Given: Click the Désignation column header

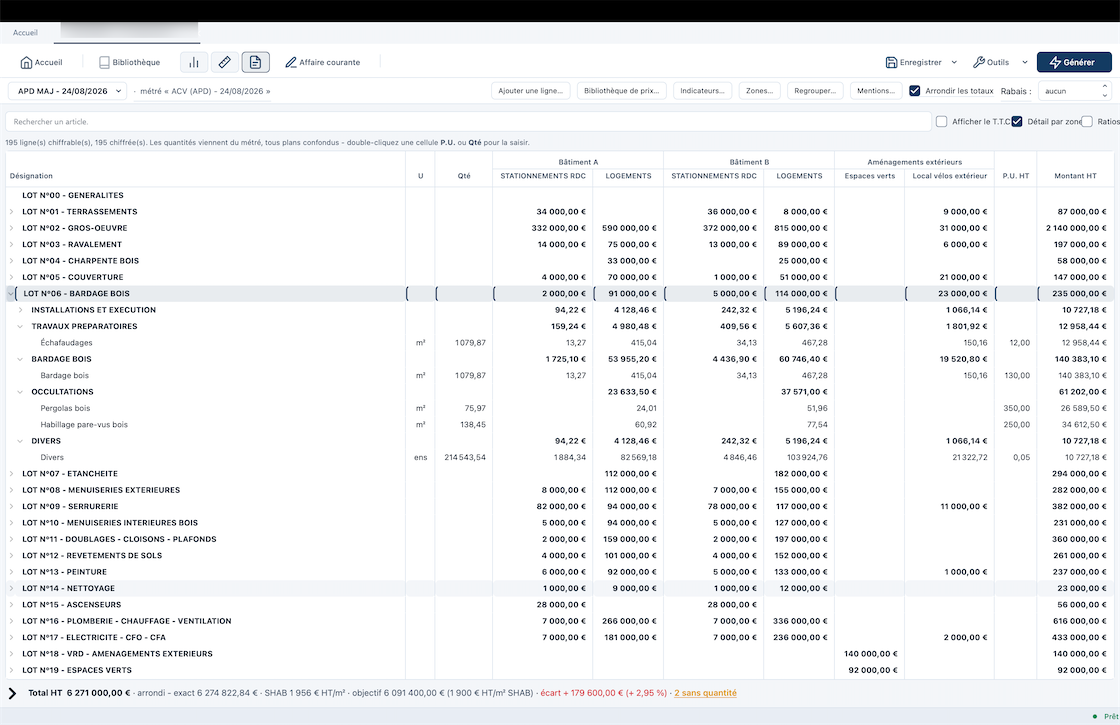Looking at the screenshot, I should tap(31, 176).
